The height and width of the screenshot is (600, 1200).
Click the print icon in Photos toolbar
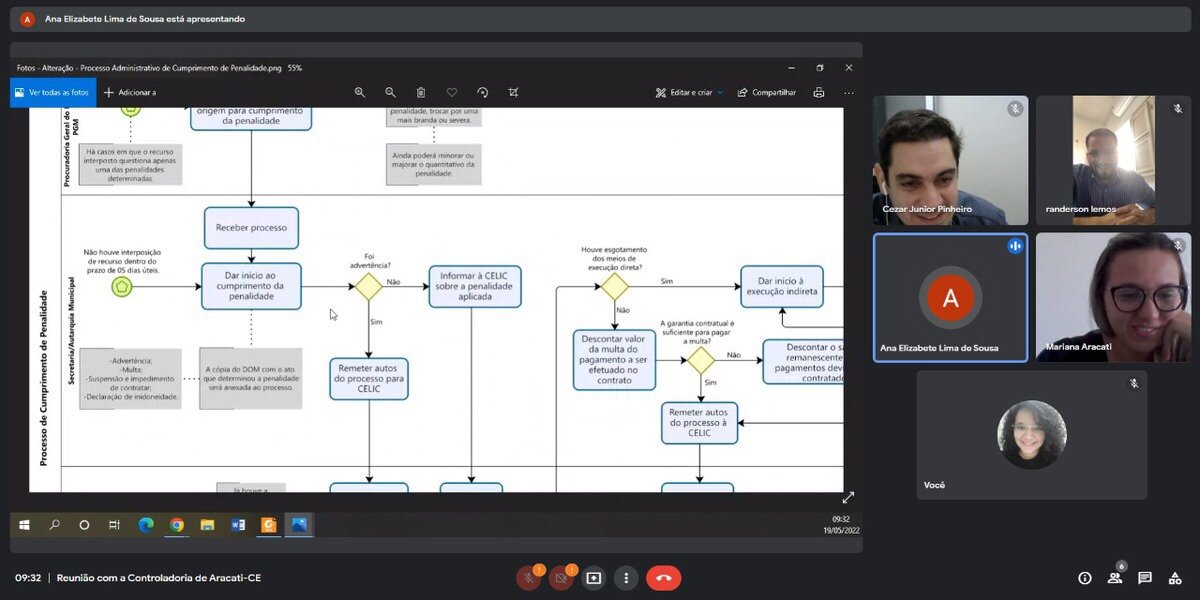[819, 92]
